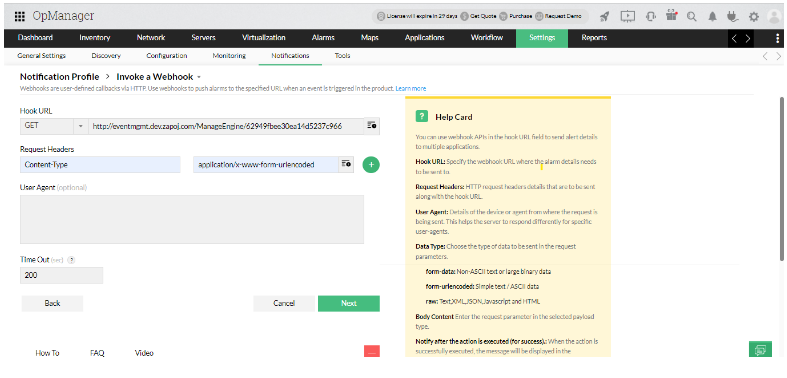Screen dimensions: 787x378
Task: Expand the Invoke a Webhook dropdown arrow
Action: [199, 77]
